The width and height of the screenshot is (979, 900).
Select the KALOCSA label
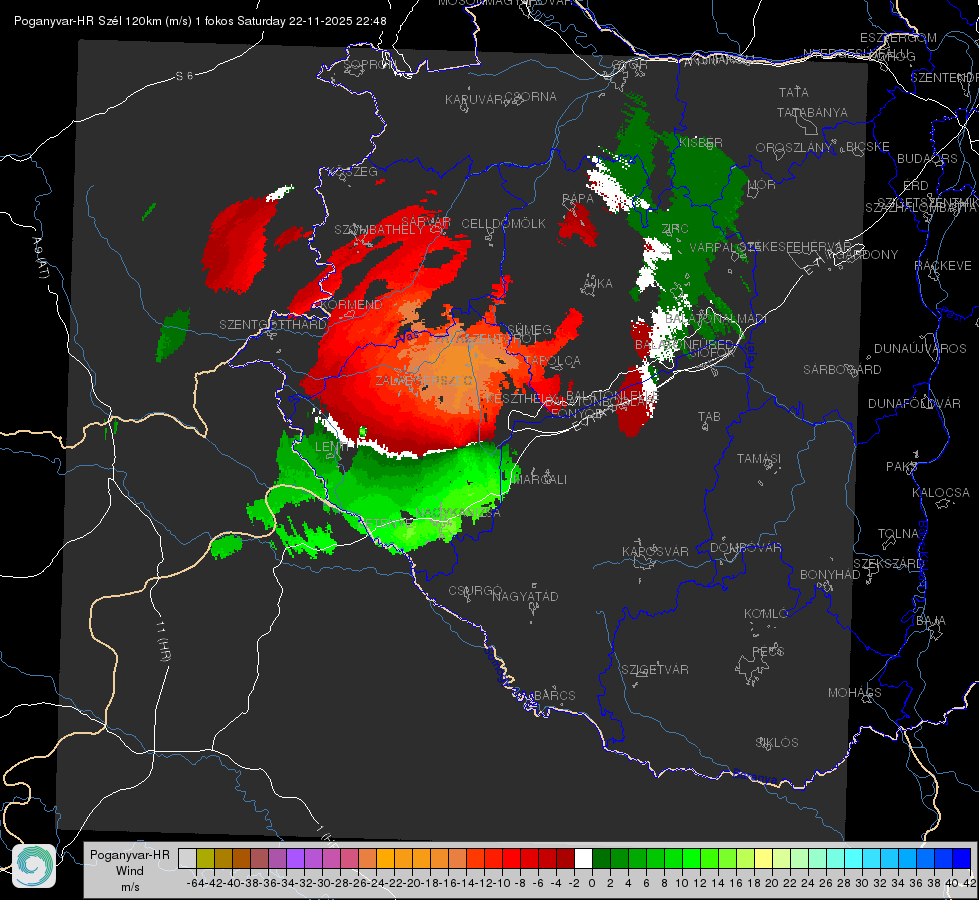(x=940, y=493)
